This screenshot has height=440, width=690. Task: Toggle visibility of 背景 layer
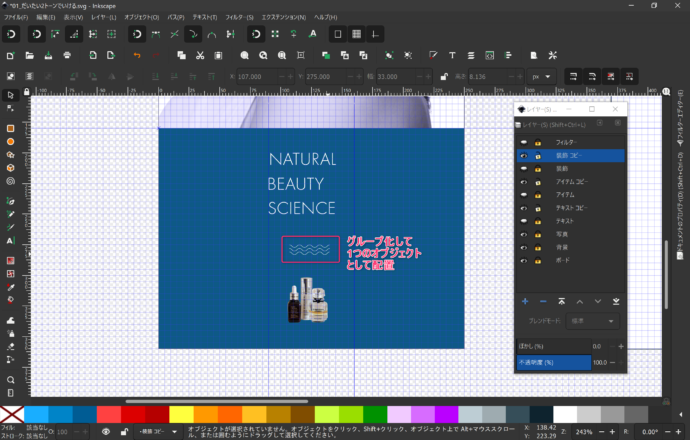point(524,248)
